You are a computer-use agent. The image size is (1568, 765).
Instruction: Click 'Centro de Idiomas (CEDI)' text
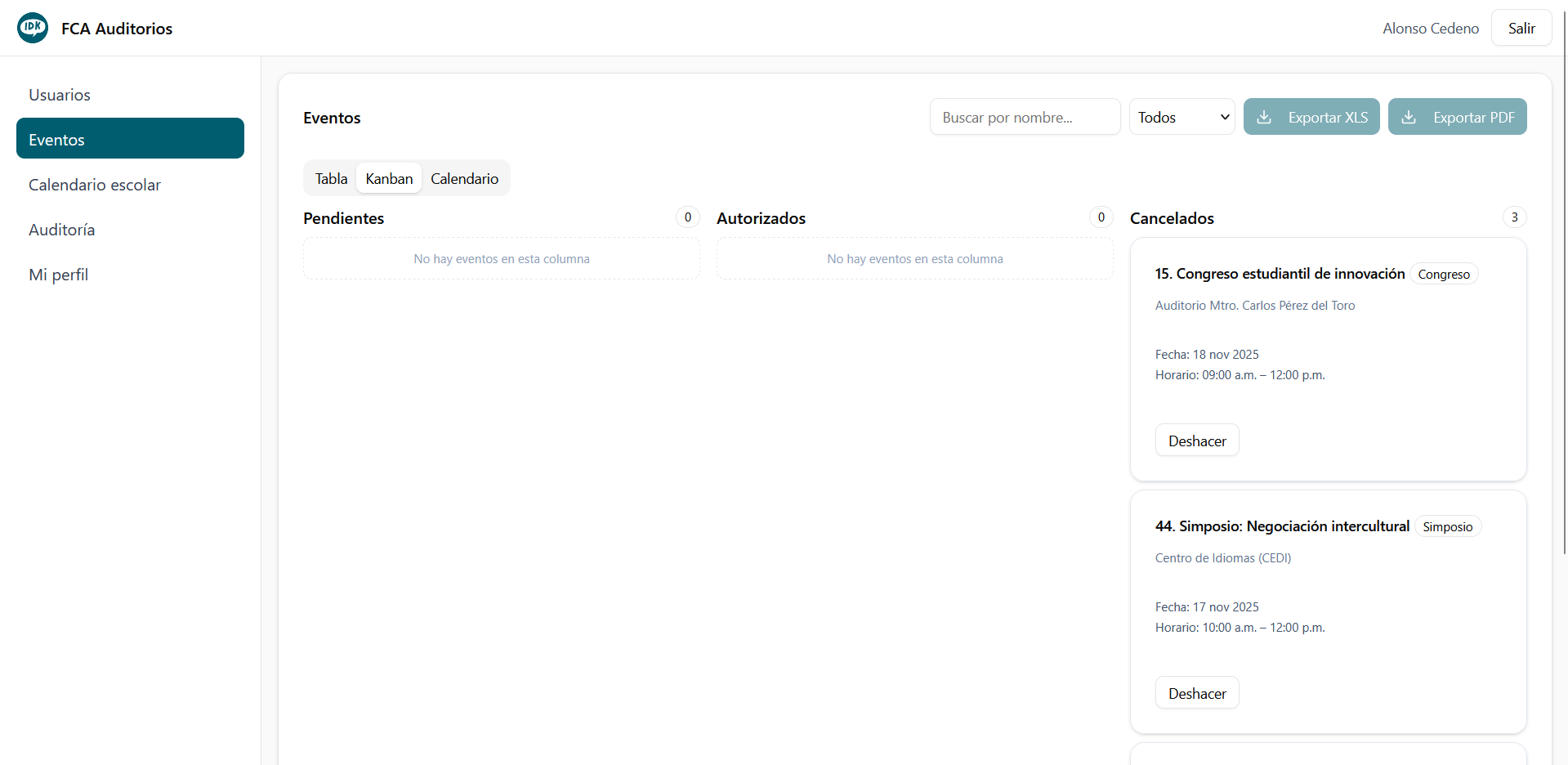click(1223, 558)
